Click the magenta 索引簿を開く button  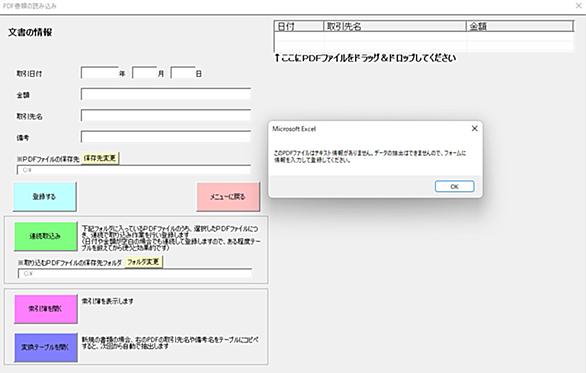coord(46,309)
